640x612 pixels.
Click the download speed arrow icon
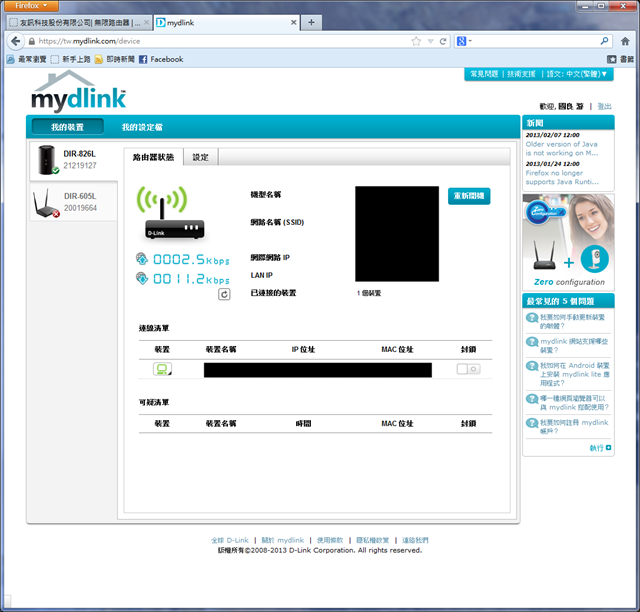point(142,278)
